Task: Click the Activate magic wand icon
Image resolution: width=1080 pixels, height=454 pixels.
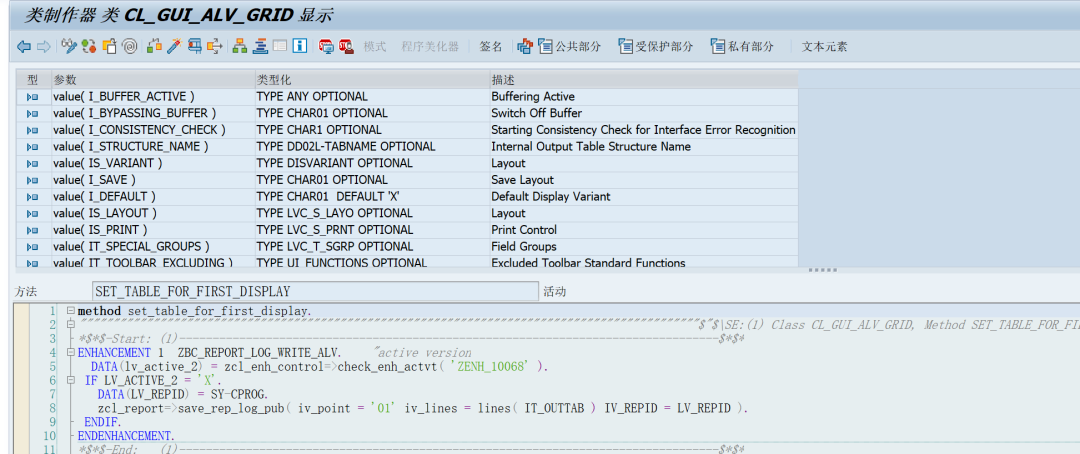Action: [x=174, y=46]
